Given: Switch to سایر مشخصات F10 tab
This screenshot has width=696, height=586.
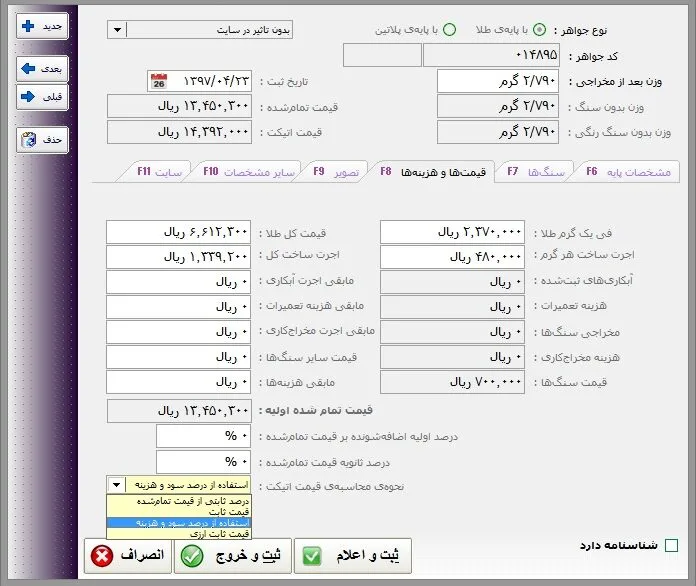Looking at the screenshot, I should pyautogui.click(x=249, y=172).
